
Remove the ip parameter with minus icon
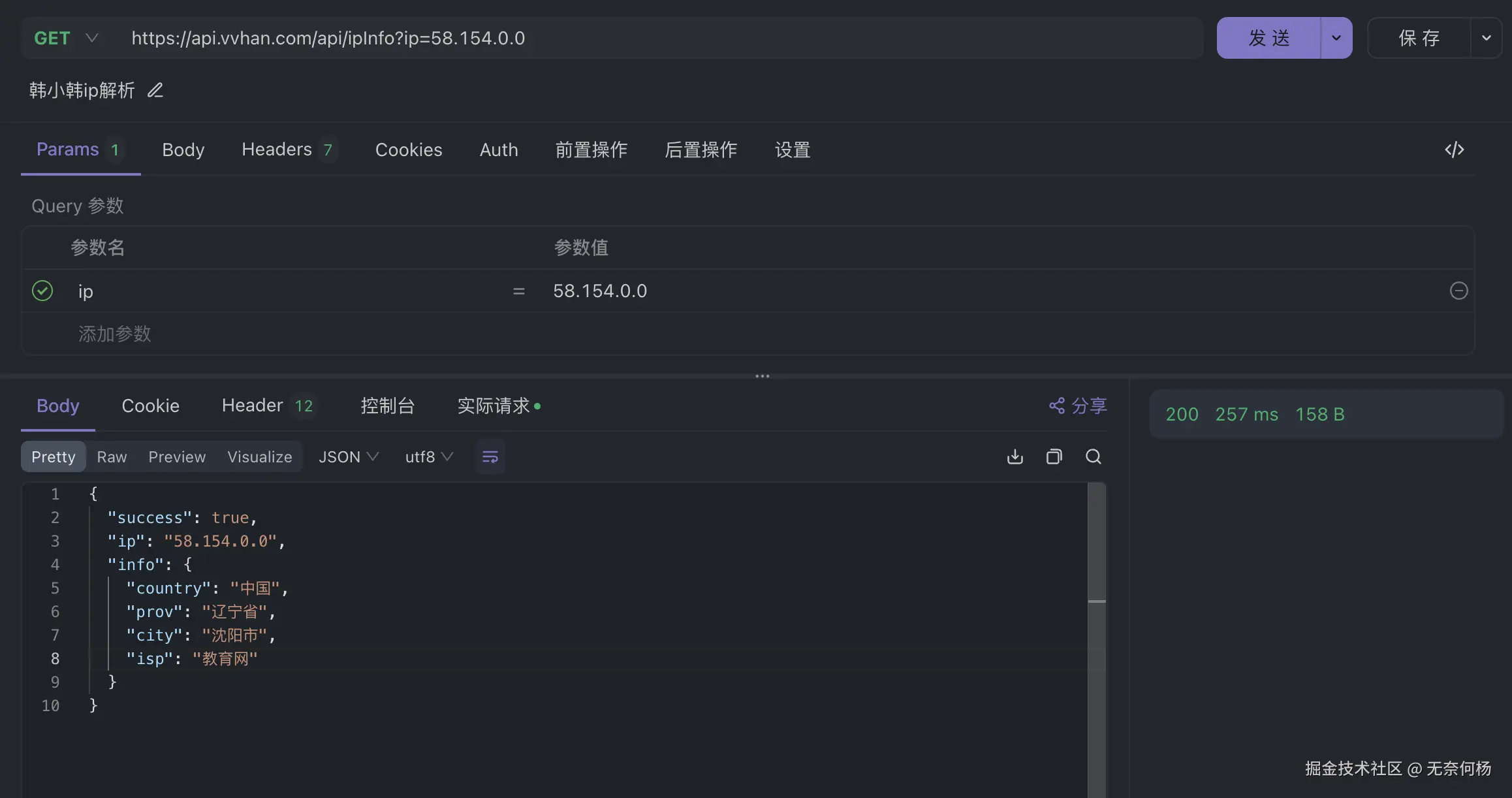[1458, 291]
